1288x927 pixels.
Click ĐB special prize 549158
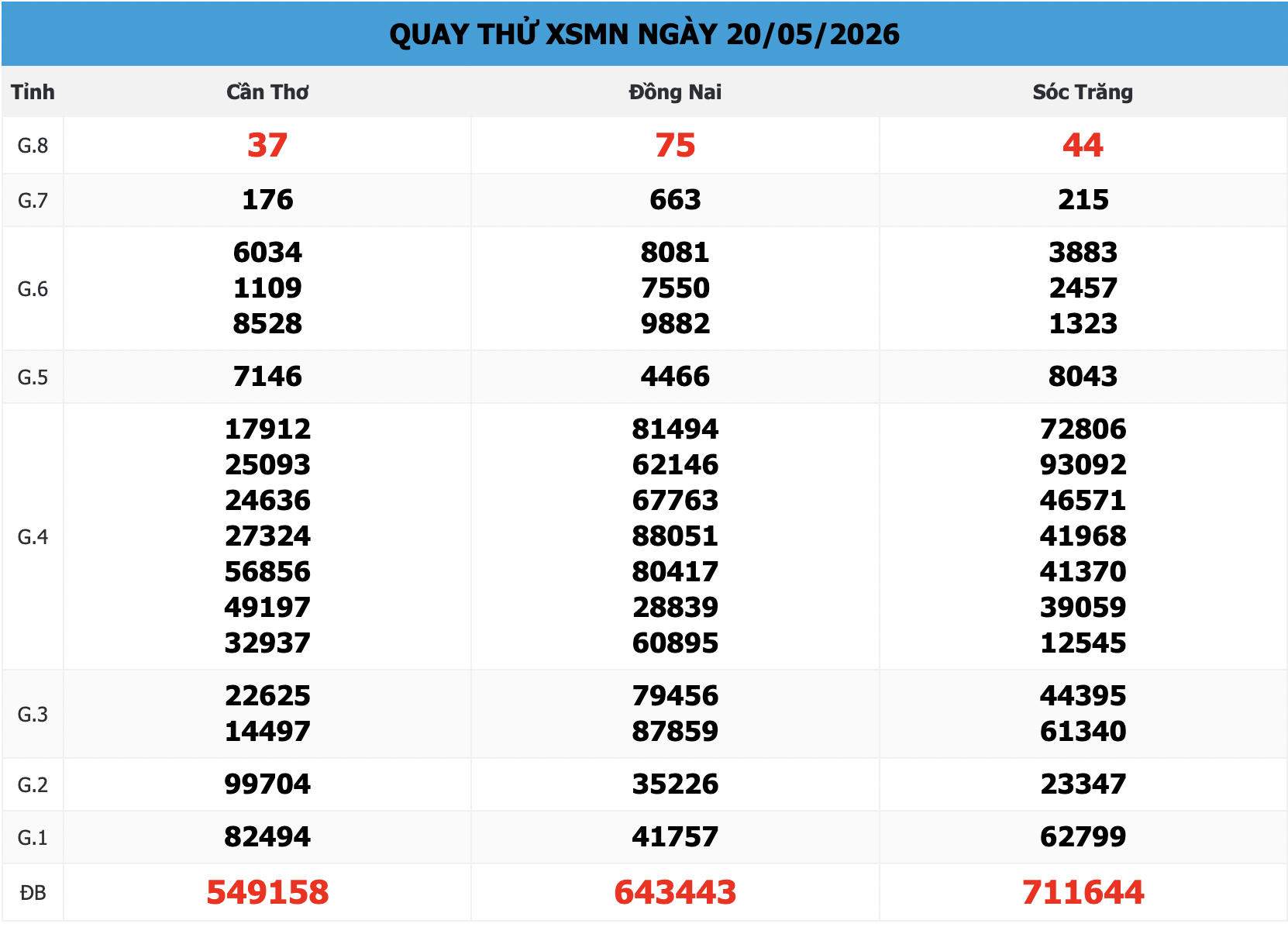(267, 893)
